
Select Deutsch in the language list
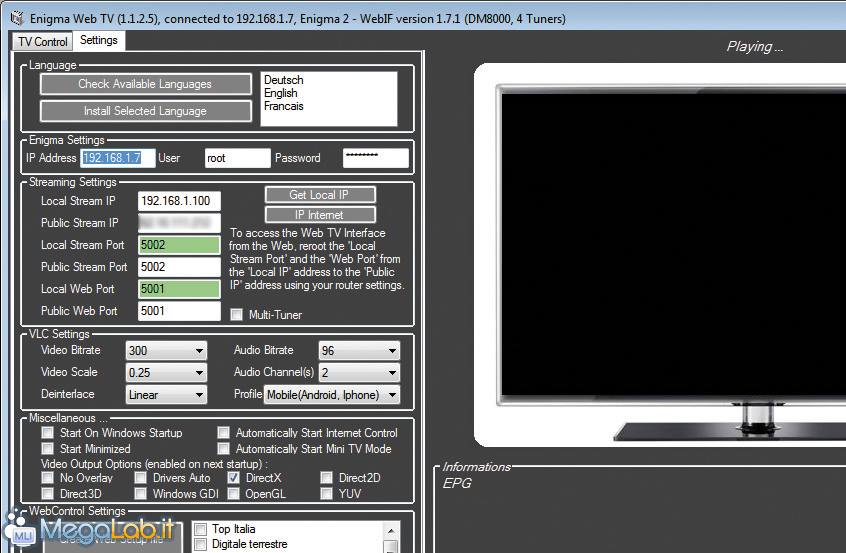pos(284,80)
